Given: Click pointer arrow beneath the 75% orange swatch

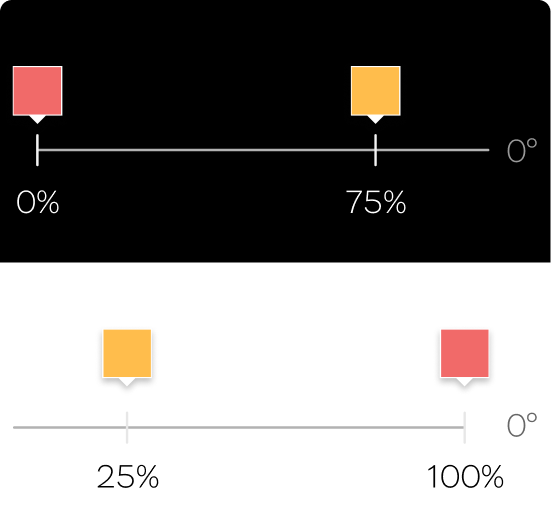Looking at the screenshot, I should [376, 119].
